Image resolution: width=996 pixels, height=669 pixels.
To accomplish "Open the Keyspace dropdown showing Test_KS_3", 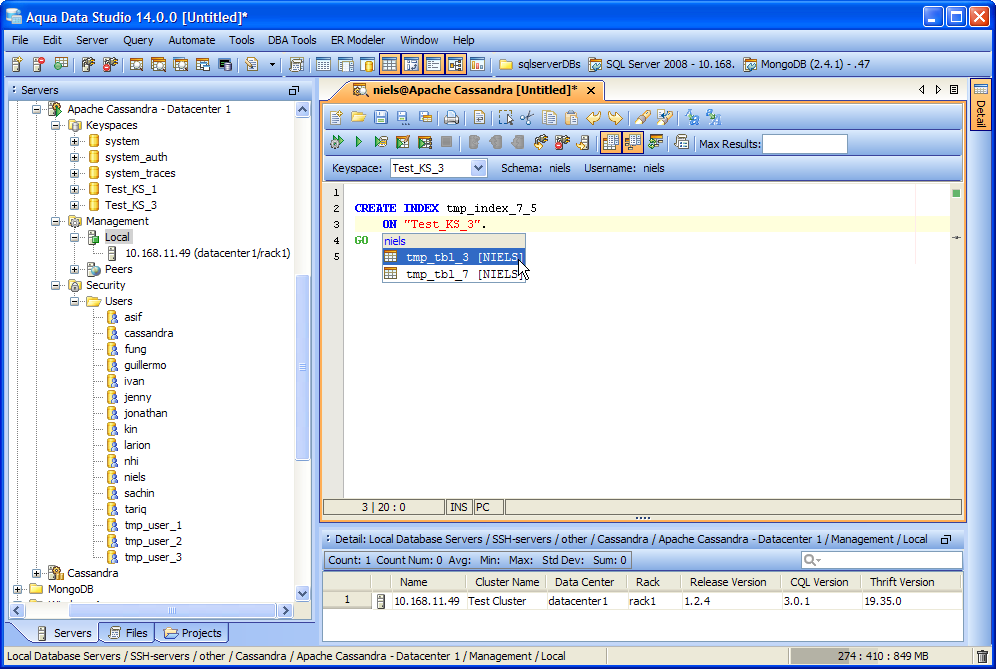I will pos(478,168).
